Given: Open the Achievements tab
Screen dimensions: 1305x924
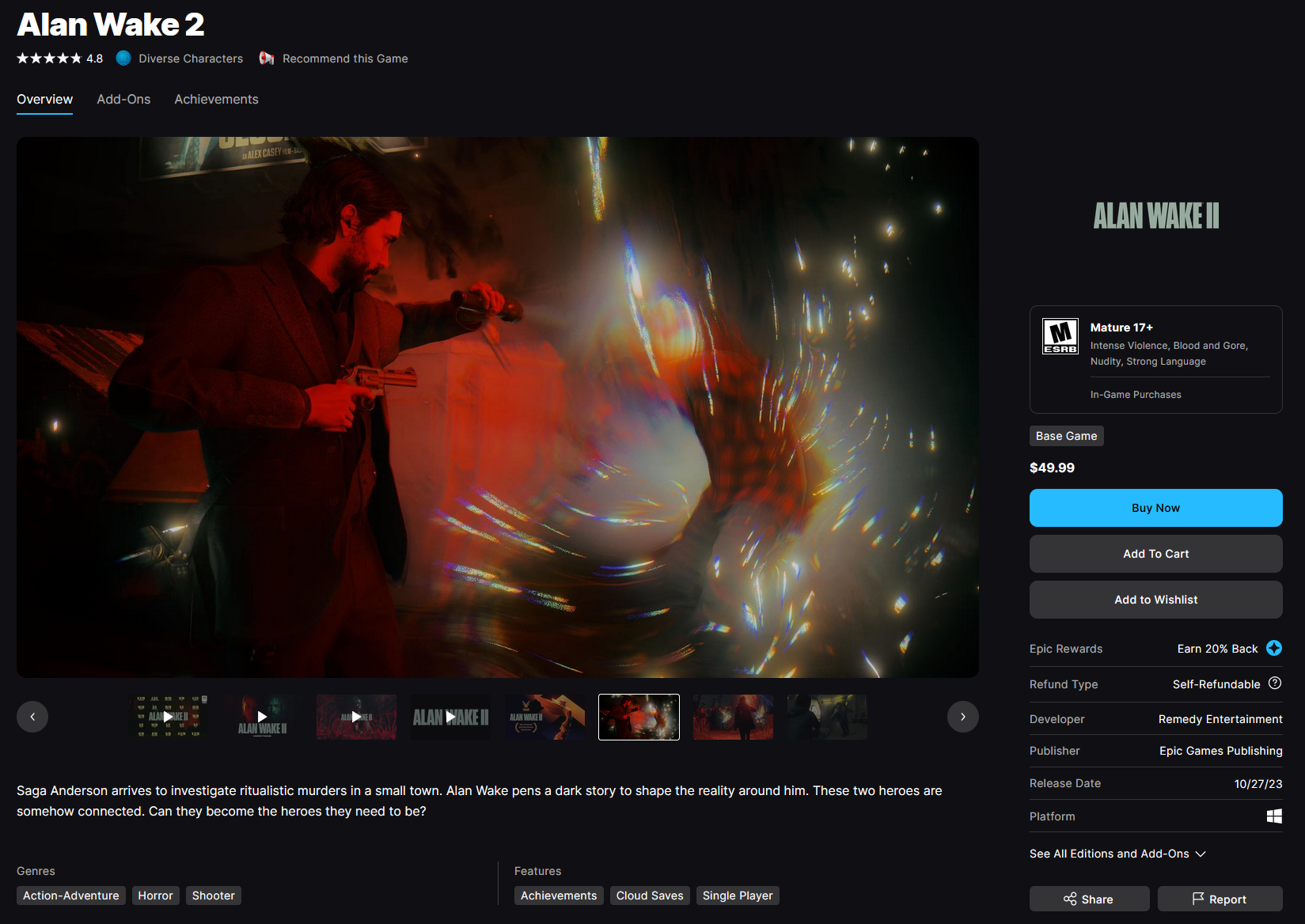Looking at the screenshot, I should click(216, 99).
